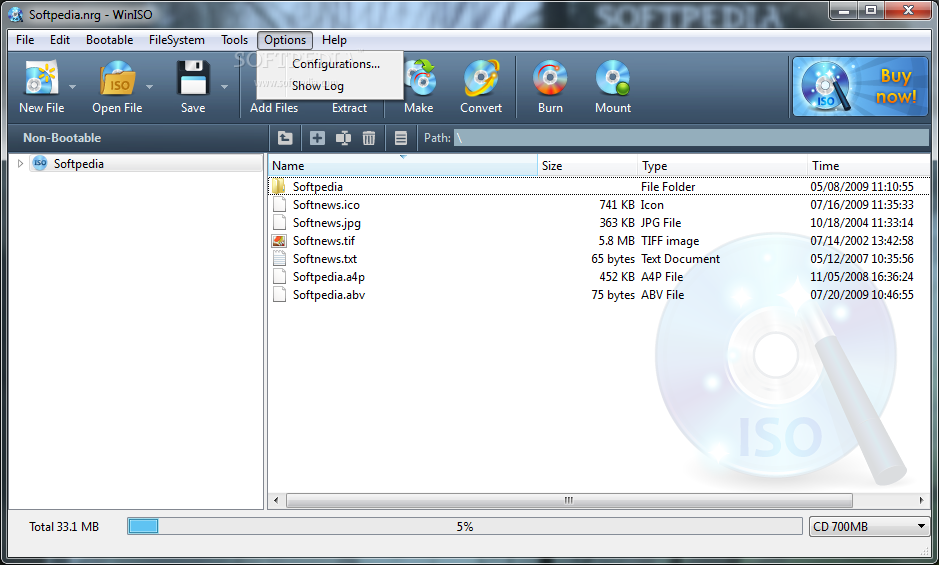Click the Text Document type cell
Viewport: 939px width, 565px height.
(680, 258)
